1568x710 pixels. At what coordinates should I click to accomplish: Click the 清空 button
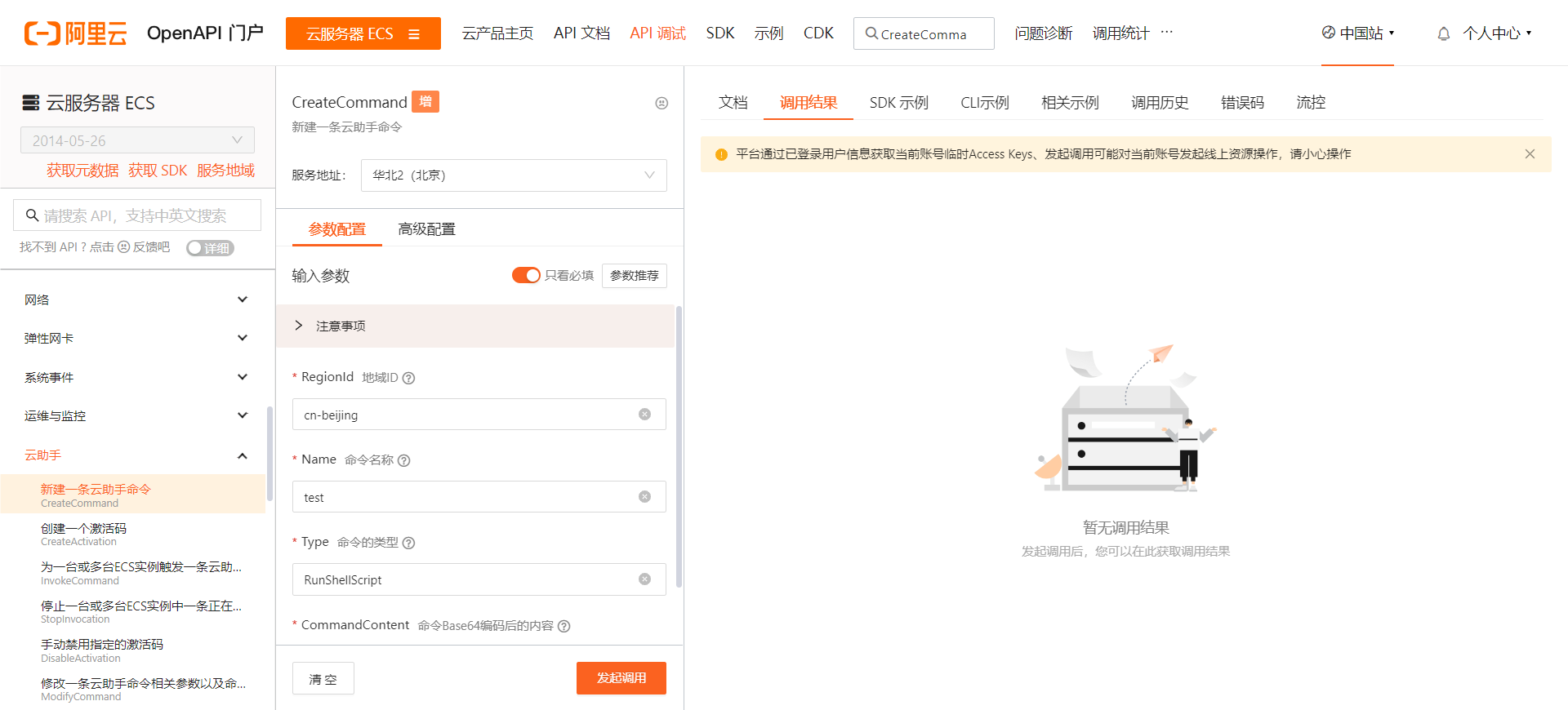pyautogui.click(x=323, y=678)
